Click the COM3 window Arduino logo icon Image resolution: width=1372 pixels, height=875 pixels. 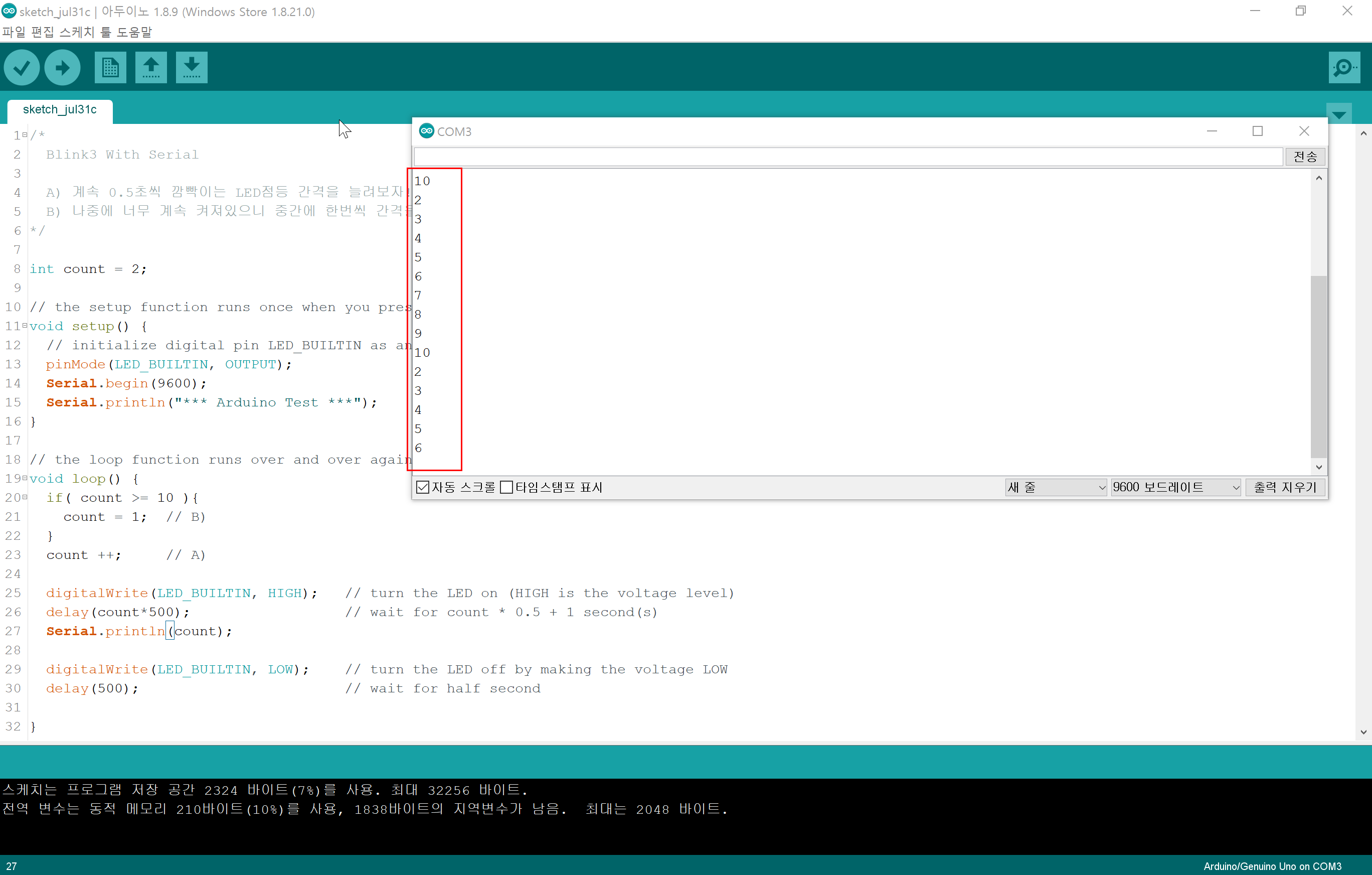(426, 131)
